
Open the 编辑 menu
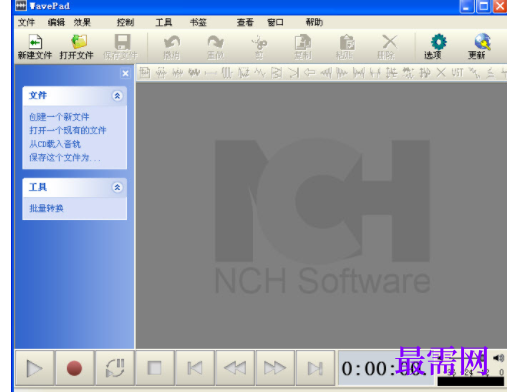pos(56,22)
